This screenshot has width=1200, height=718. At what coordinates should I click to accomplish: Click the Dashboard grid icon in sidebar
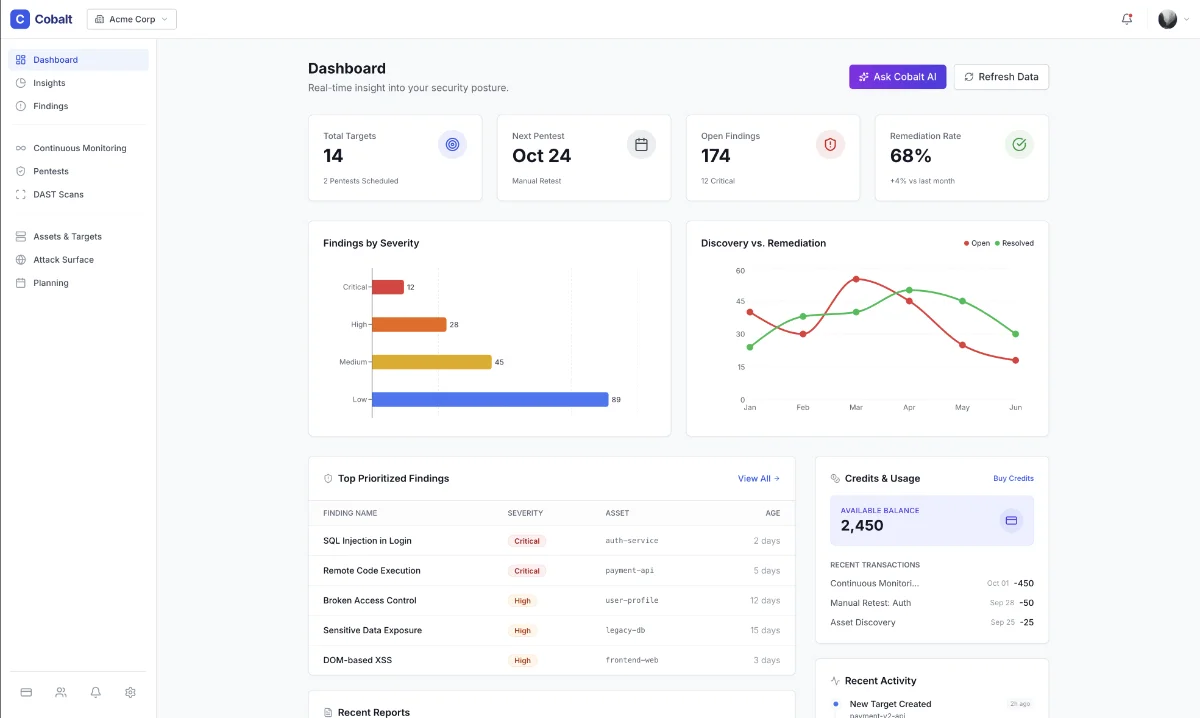coord(21,60)
